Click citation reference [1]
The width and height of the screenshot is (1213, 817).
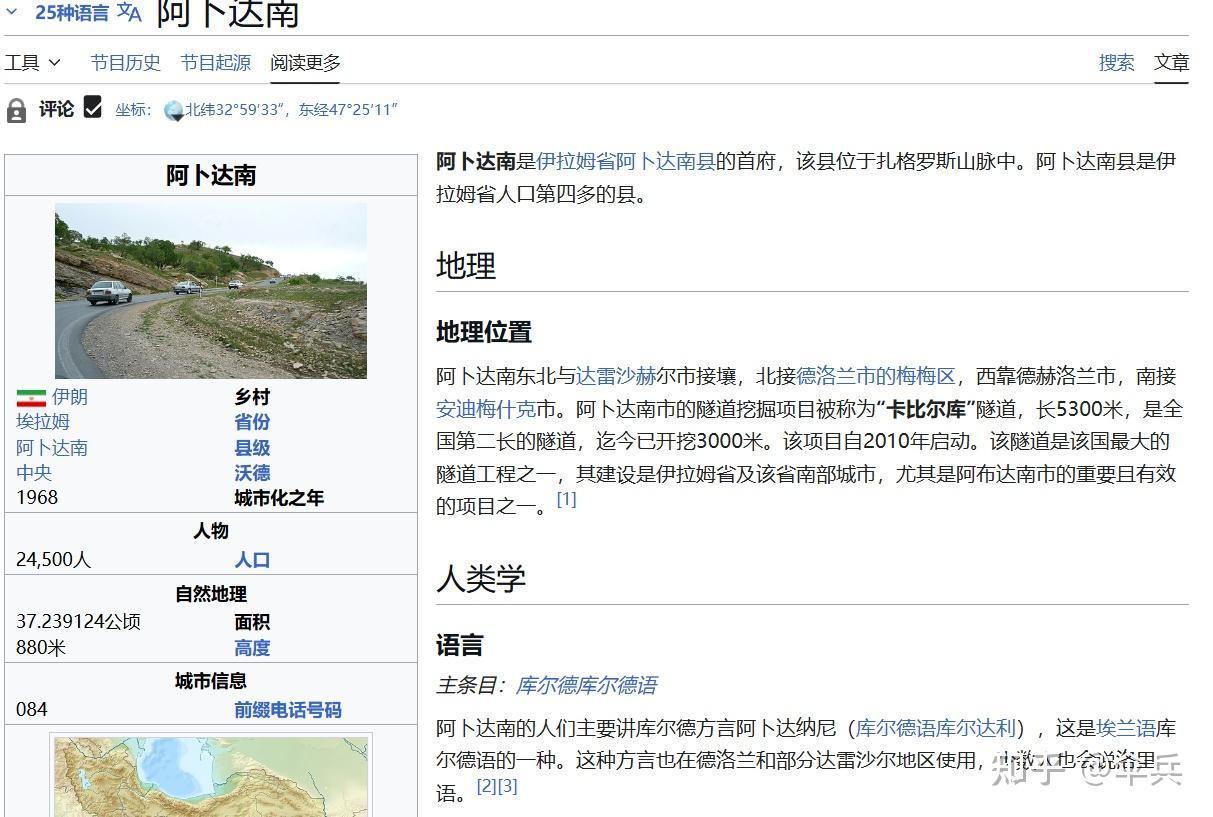click(567, 499)
